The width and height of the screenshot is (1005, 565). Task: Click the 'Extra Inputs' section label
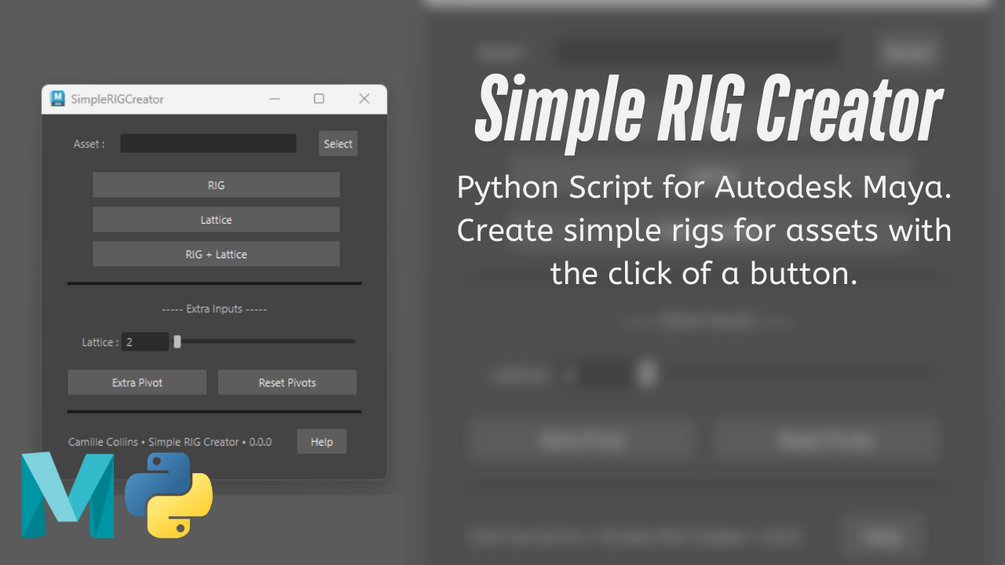[214, 309]
